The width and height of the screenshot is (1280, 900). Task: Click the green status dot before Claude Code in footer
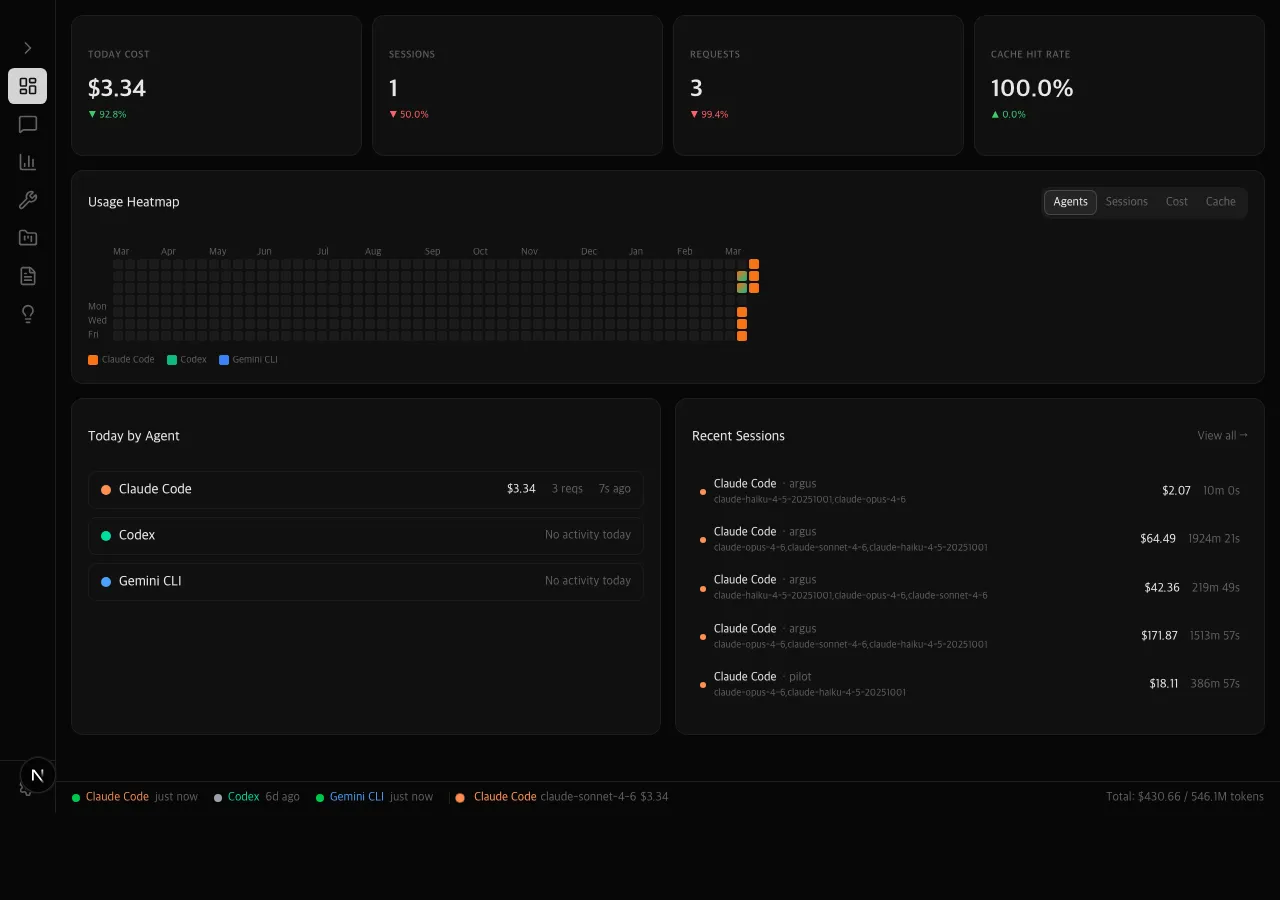click(x=76, y=798)
